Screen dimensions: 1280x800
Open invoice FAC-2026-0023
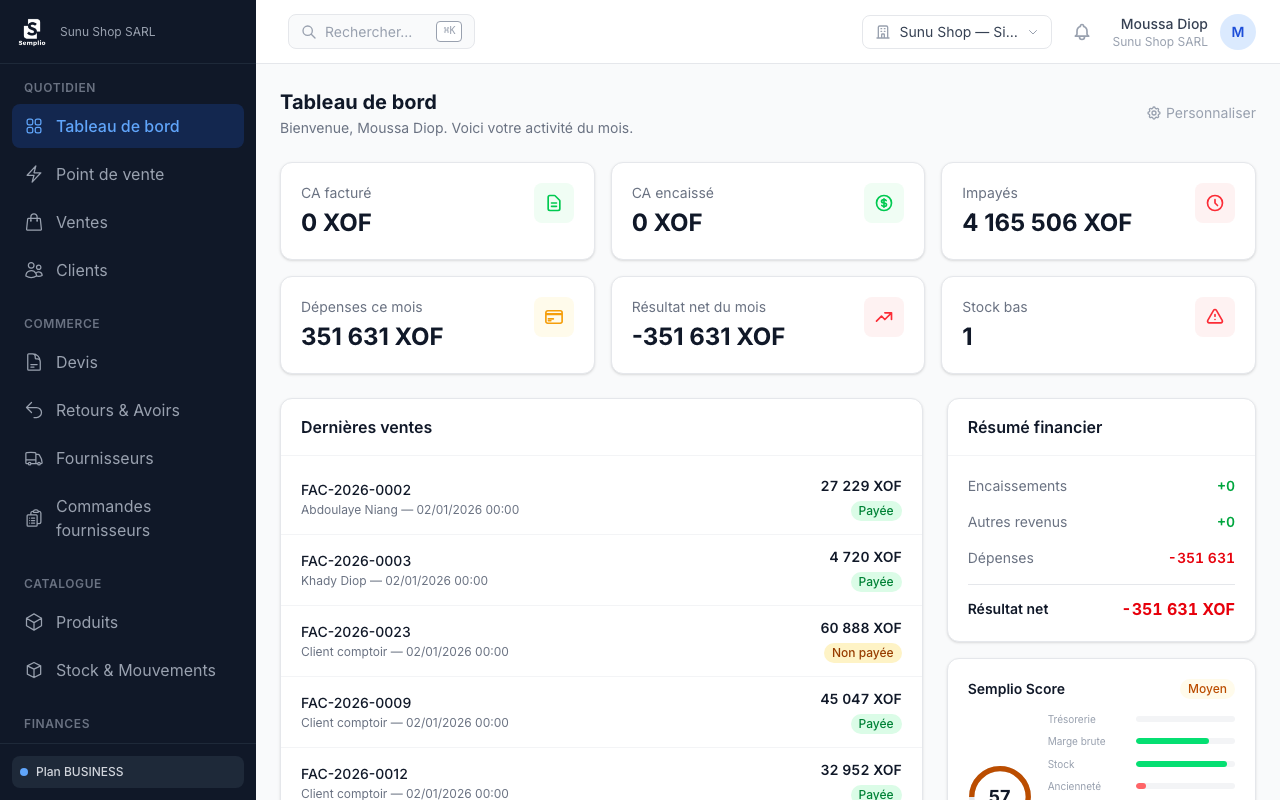[x=356, y=632]
